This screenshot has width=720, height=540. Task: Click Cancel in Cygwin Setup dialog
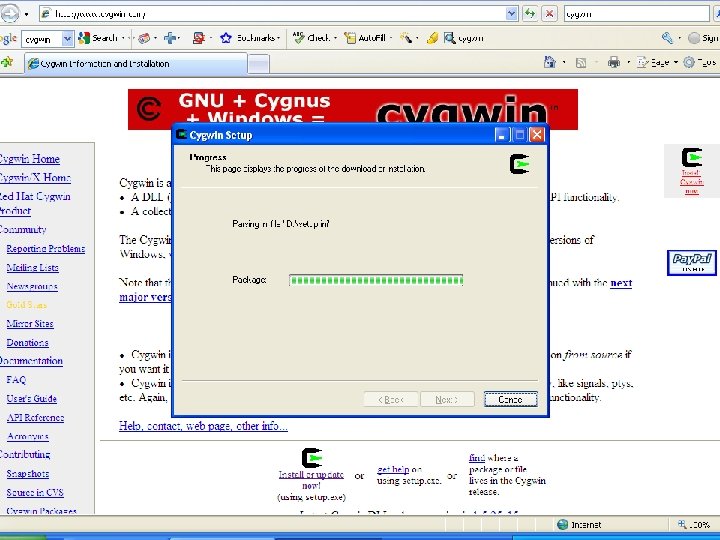[x=511, y=399]
